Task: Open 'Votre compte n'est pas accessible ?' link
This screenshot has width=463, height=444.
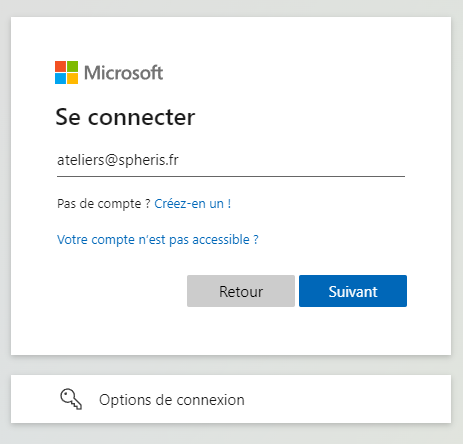Action: click(x=158, y=240)
